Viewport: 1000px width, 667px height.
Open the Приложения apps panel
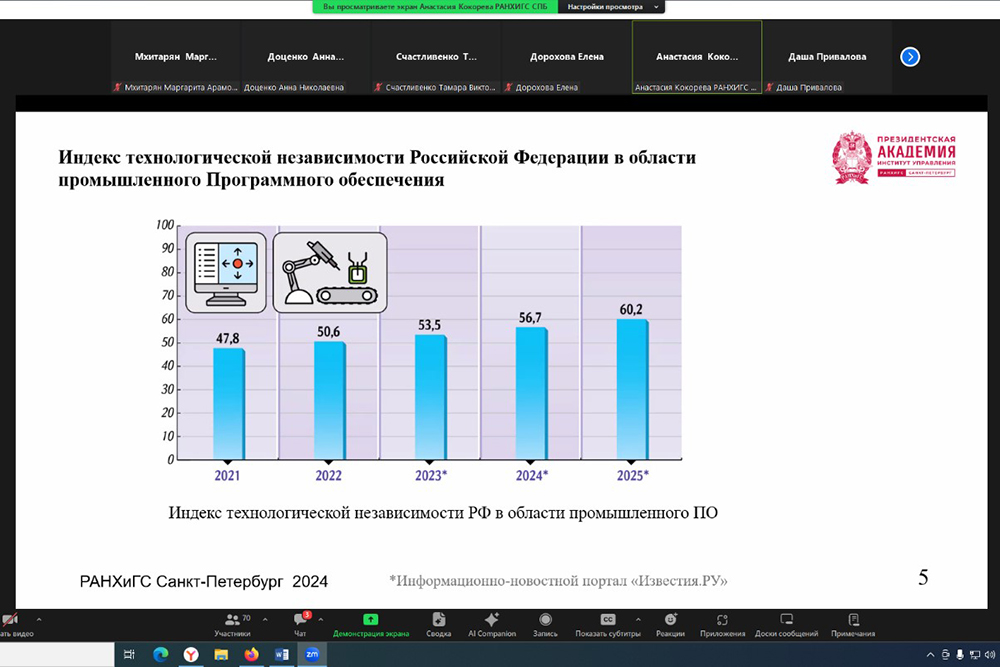pyautogui.click(x=722, y=625)
